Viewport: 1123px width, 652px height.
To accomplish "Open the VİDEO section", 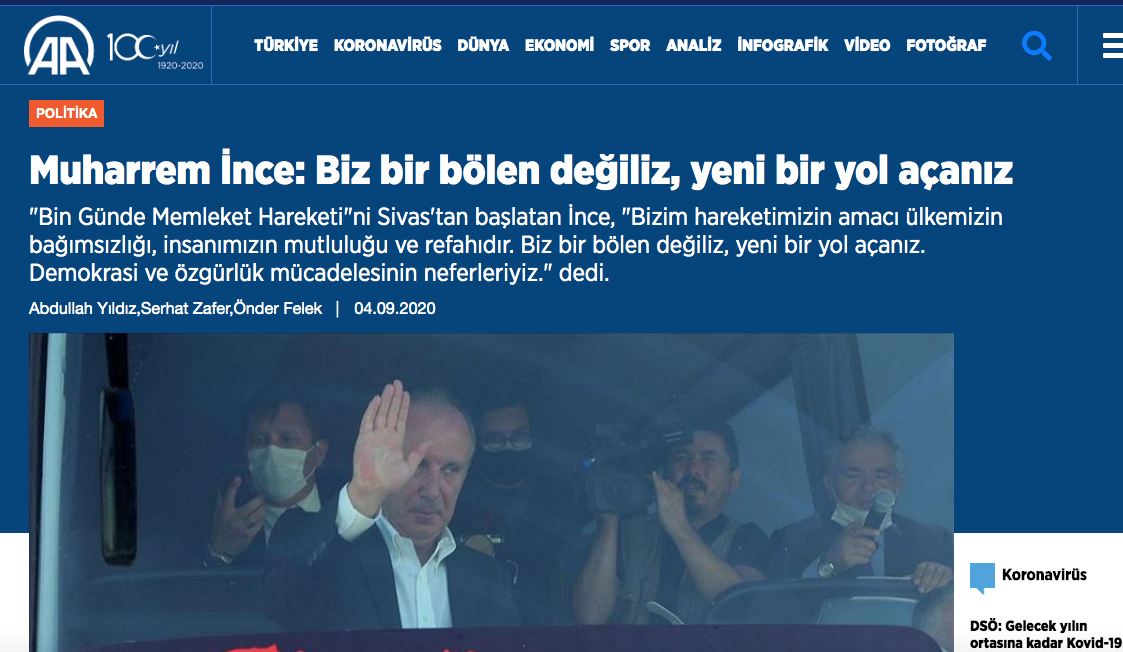I will (867, 45).
